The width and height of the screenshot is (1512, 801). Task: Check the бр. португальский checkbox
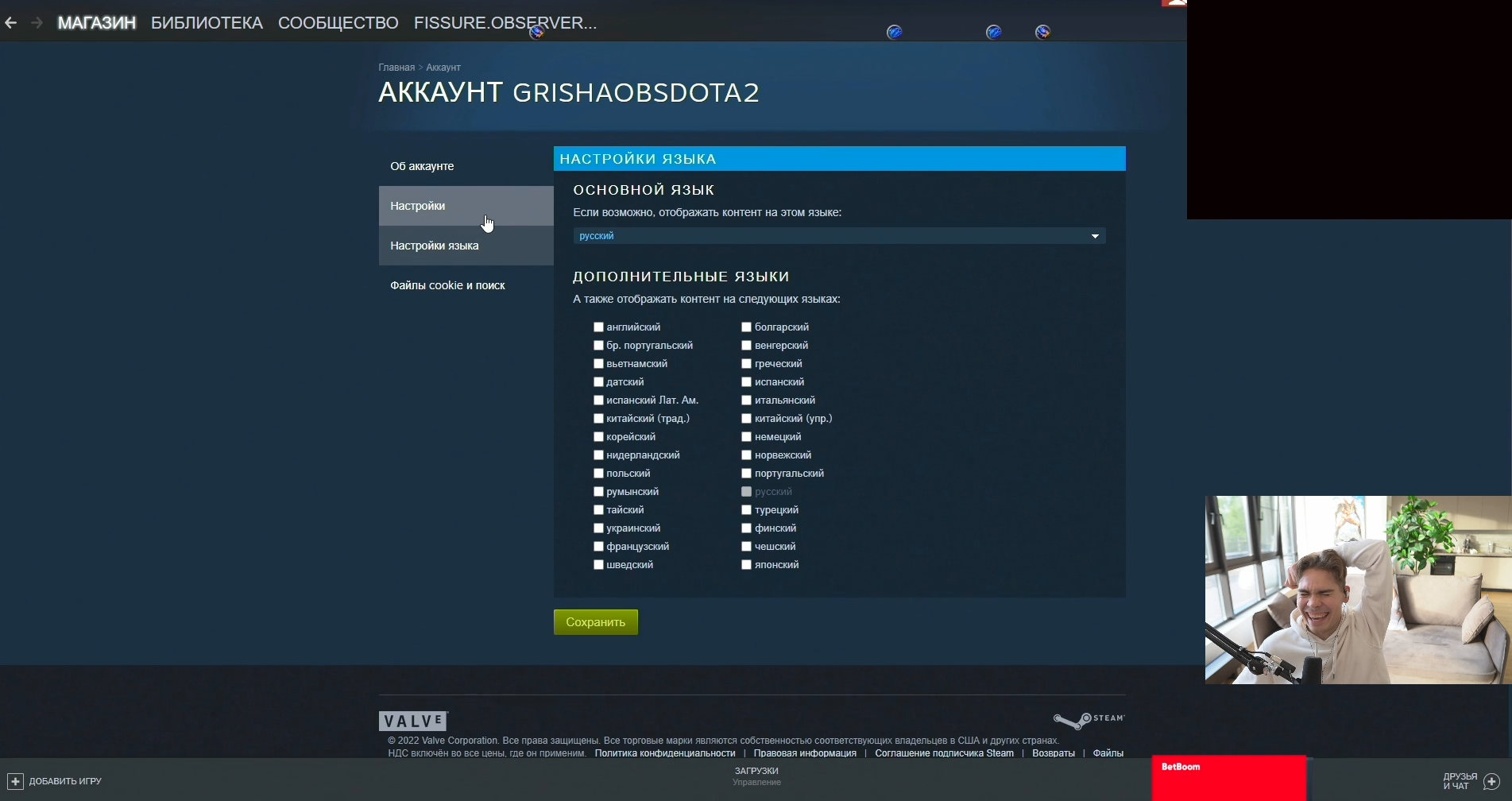[598, 346]
